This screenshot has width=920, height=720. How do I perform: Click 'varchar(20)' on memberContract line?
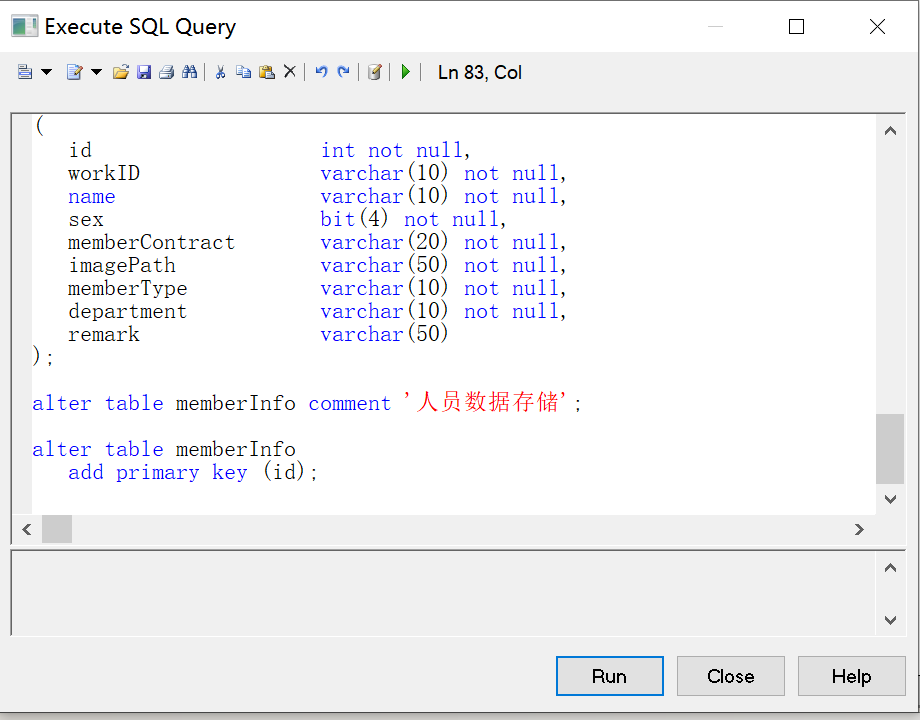point(384,242)
